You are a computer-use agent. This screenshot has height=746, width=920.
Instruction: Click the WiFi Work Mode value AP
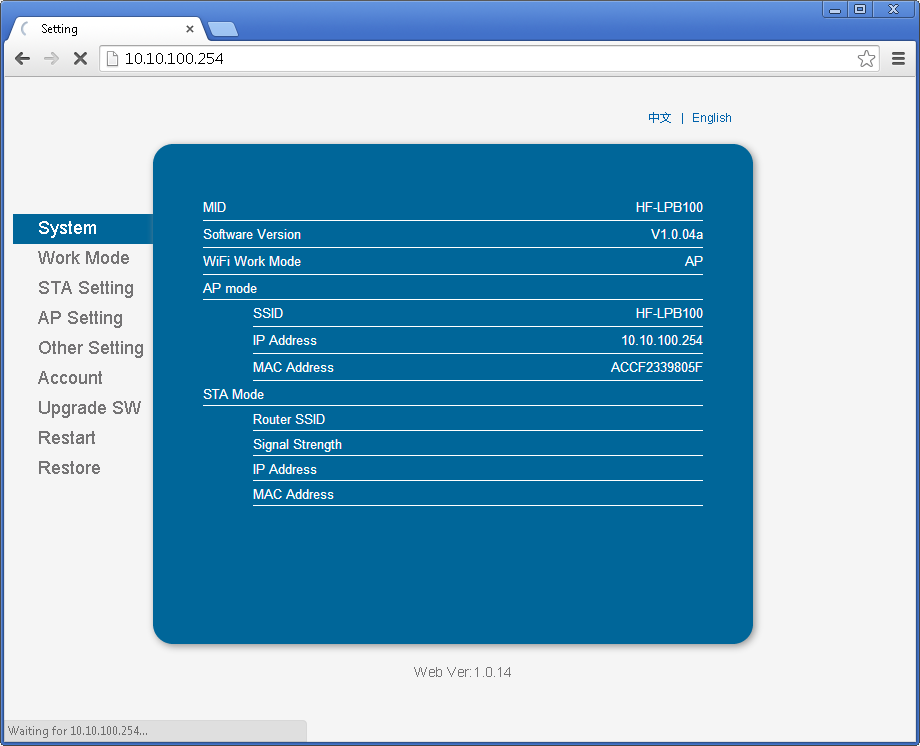[694, 261]
